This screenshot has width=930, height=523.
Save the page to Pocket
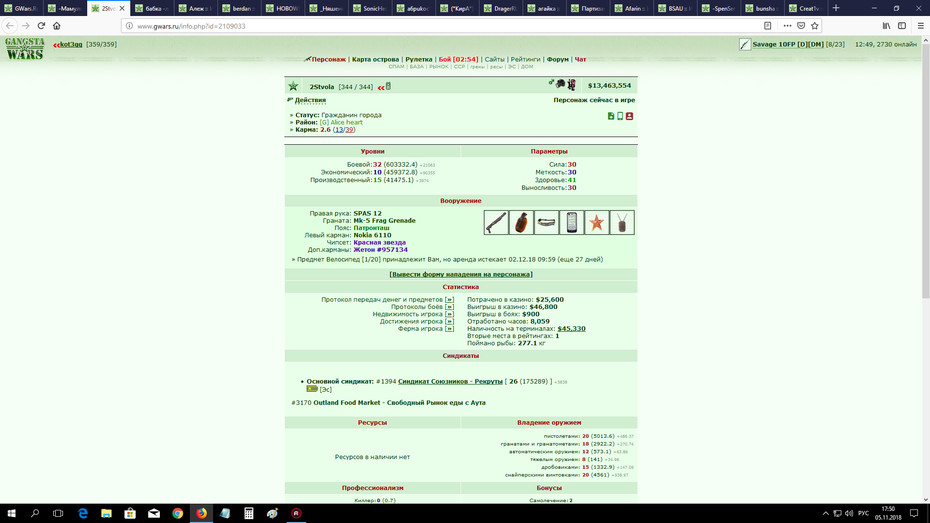click(801, 25)
